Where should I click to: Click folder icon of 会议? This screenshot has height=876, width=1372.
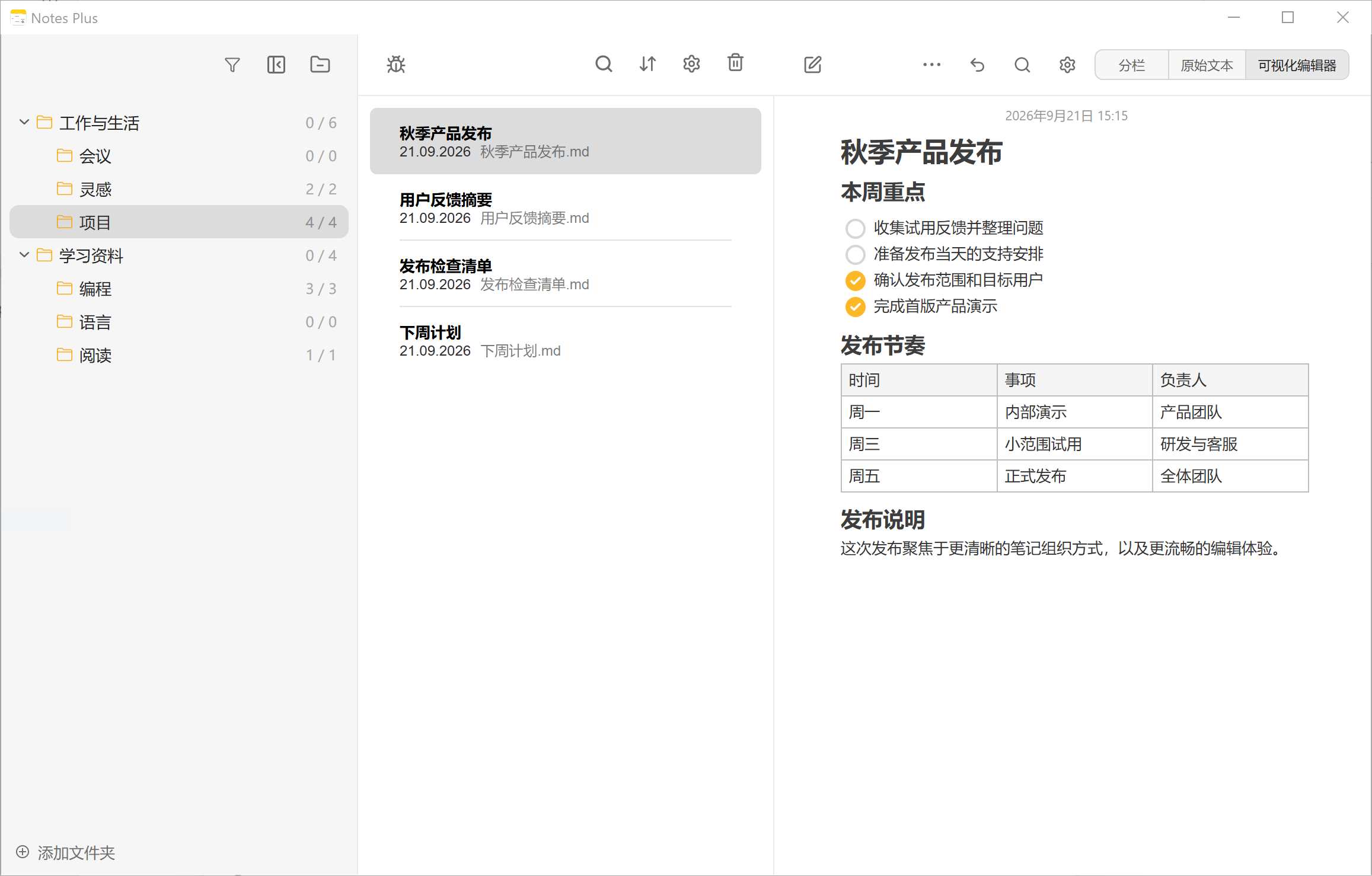[65, 155]
